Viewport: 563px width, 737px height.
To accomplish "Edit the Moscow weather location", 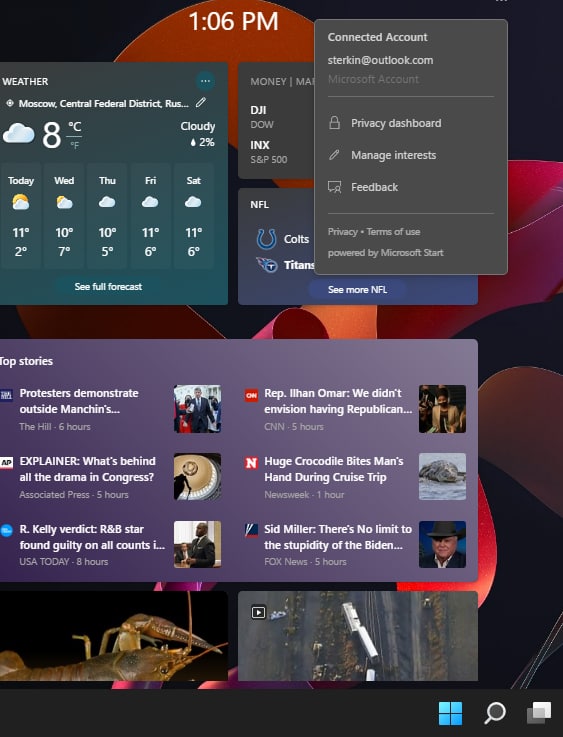I will (201, 102).
